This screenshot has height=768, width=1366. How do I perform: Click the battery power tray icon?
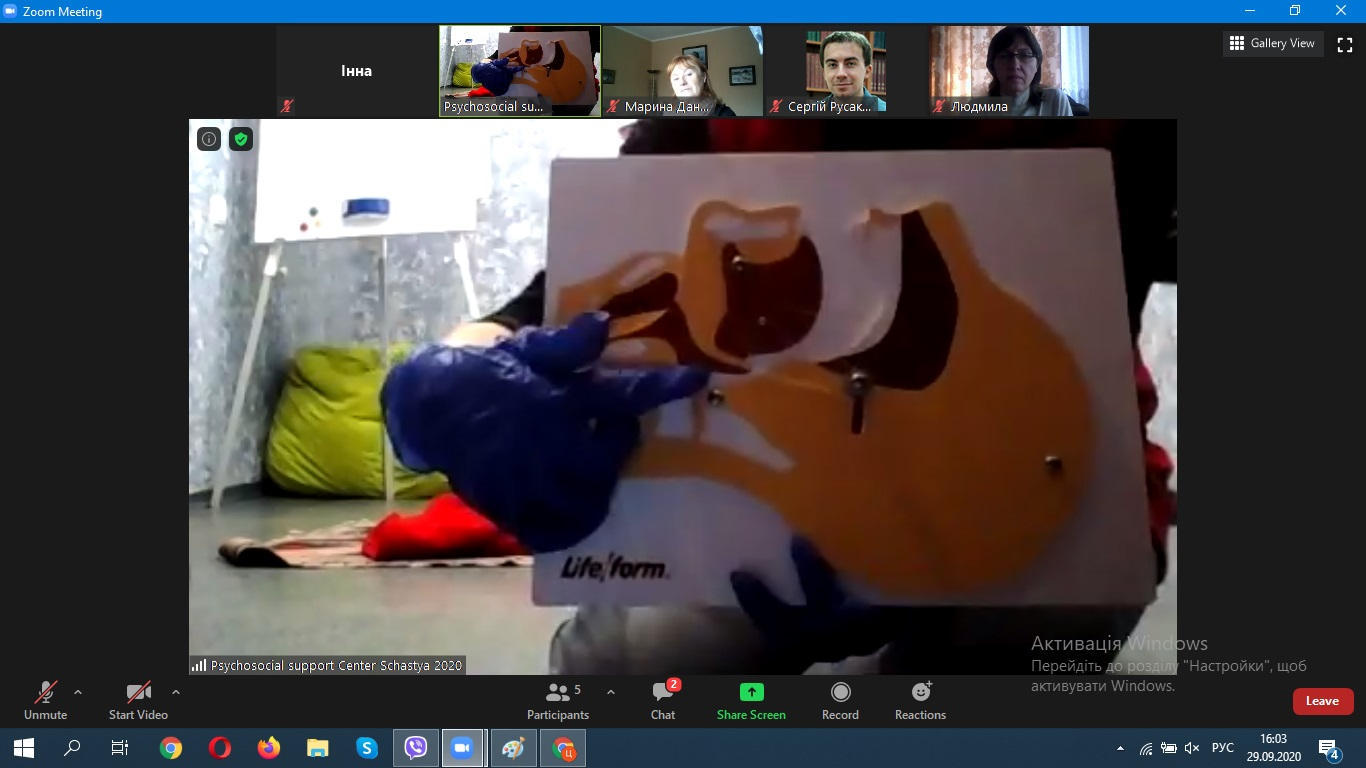click(x=1168, y=748)
